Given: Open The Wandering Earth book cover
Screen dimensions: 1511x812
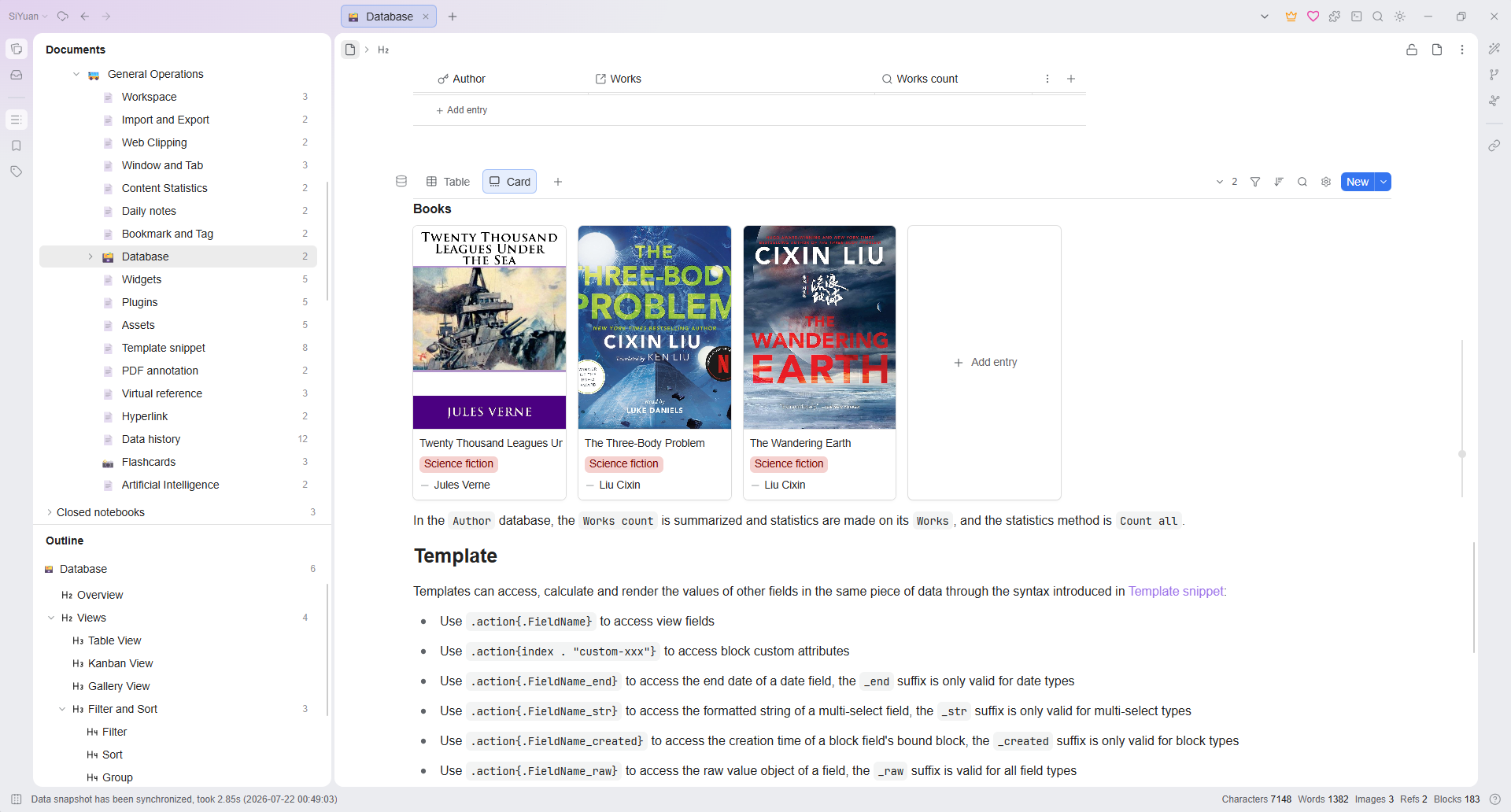Looking at the screenshot, I should (x=819, y=327).
